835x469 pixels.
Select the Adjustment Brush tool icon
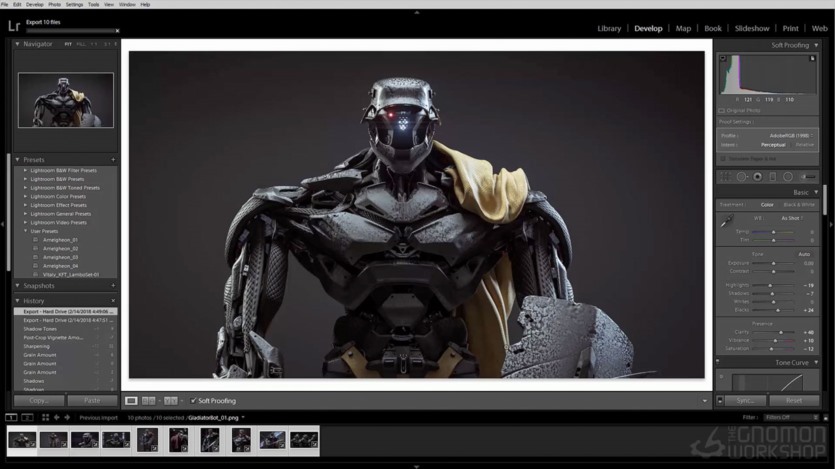[808, 177]
